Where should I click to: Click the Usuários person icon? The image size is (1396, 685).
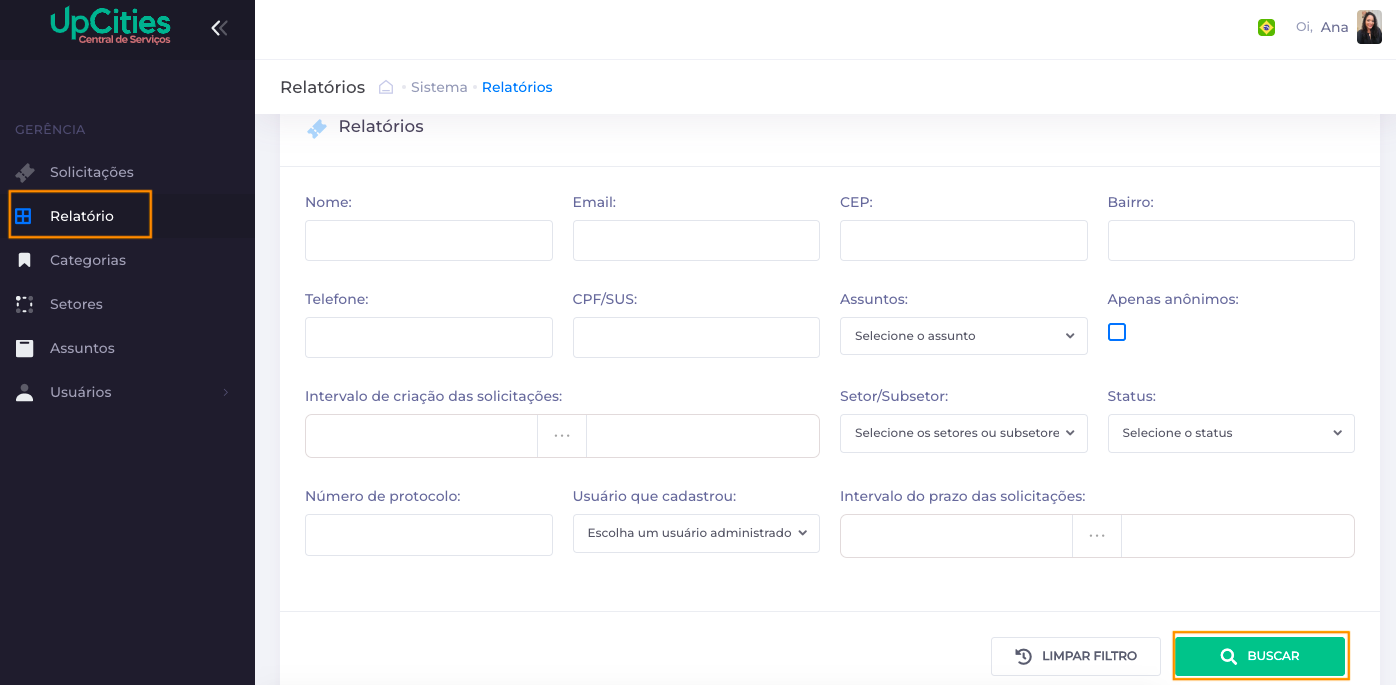(x=25, y=392)
